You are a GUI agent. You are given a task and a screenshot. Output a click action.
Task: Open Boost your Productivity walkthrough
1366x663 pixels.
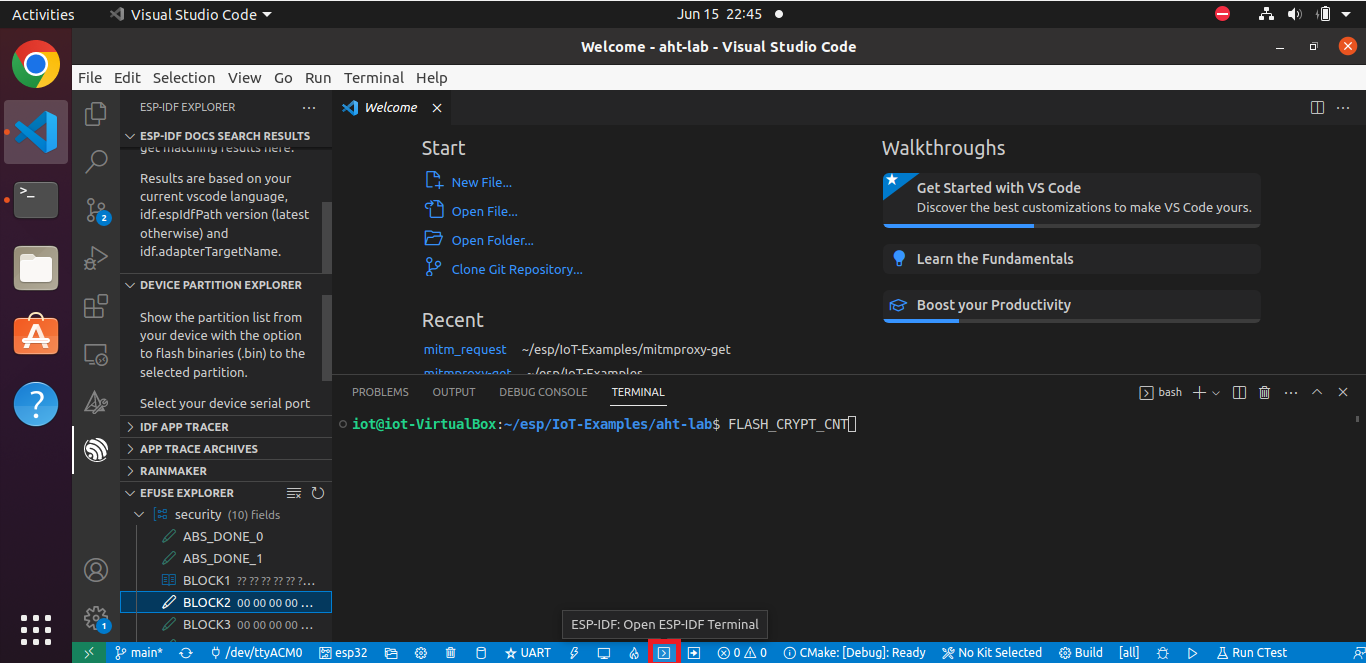point(1071,305)
